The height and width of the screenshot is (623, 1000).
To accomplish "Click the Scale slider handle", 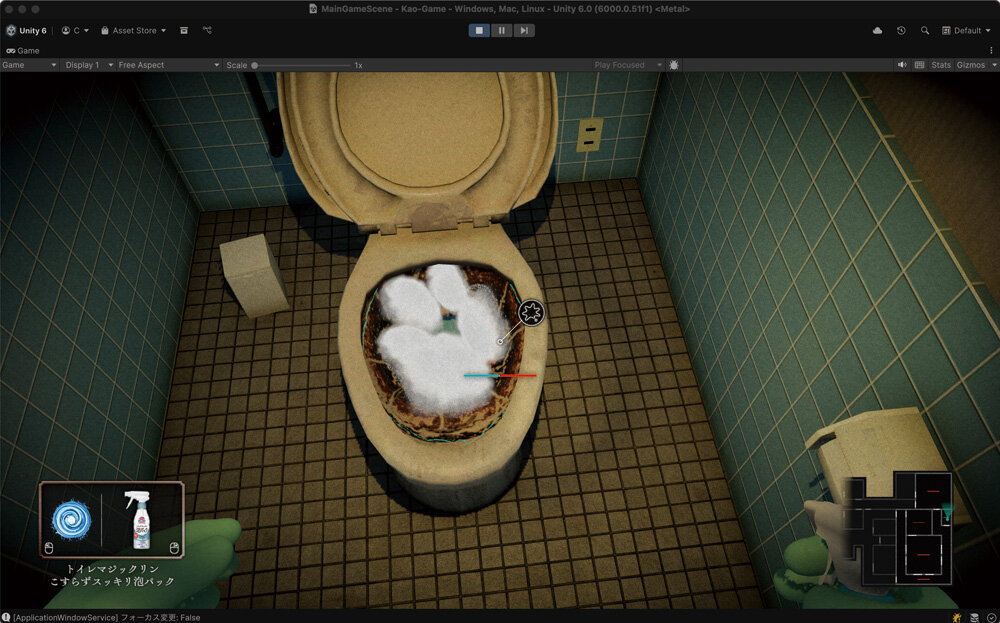I will 255,65.
